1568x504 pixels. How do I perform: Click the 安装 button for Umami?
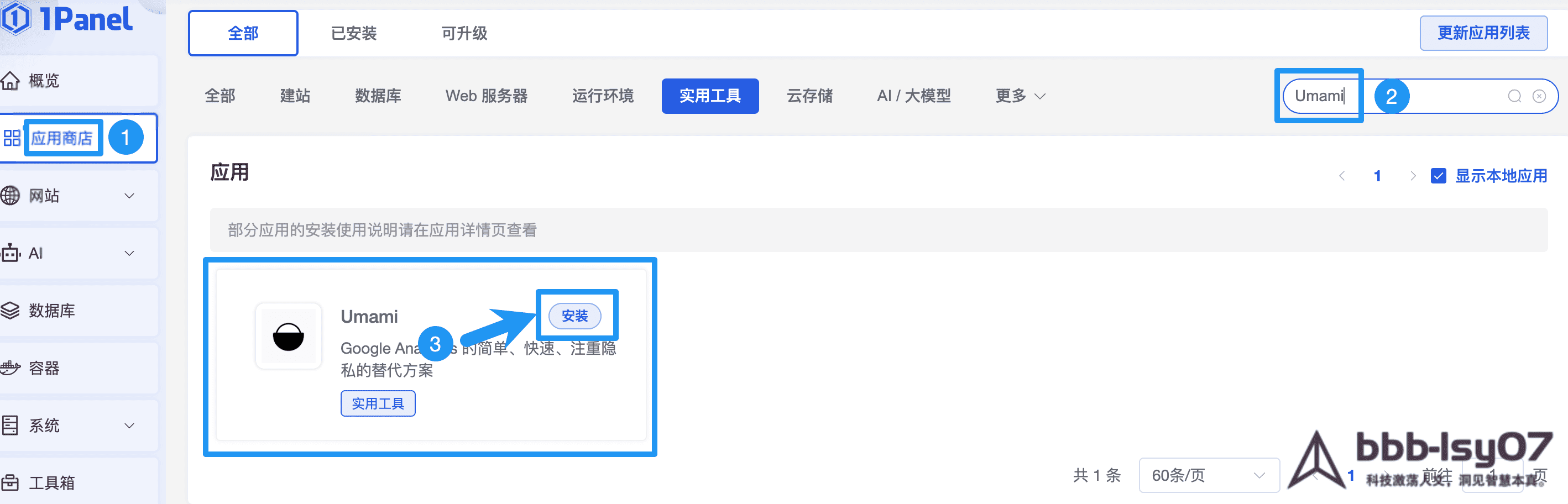tap(574, 316)
